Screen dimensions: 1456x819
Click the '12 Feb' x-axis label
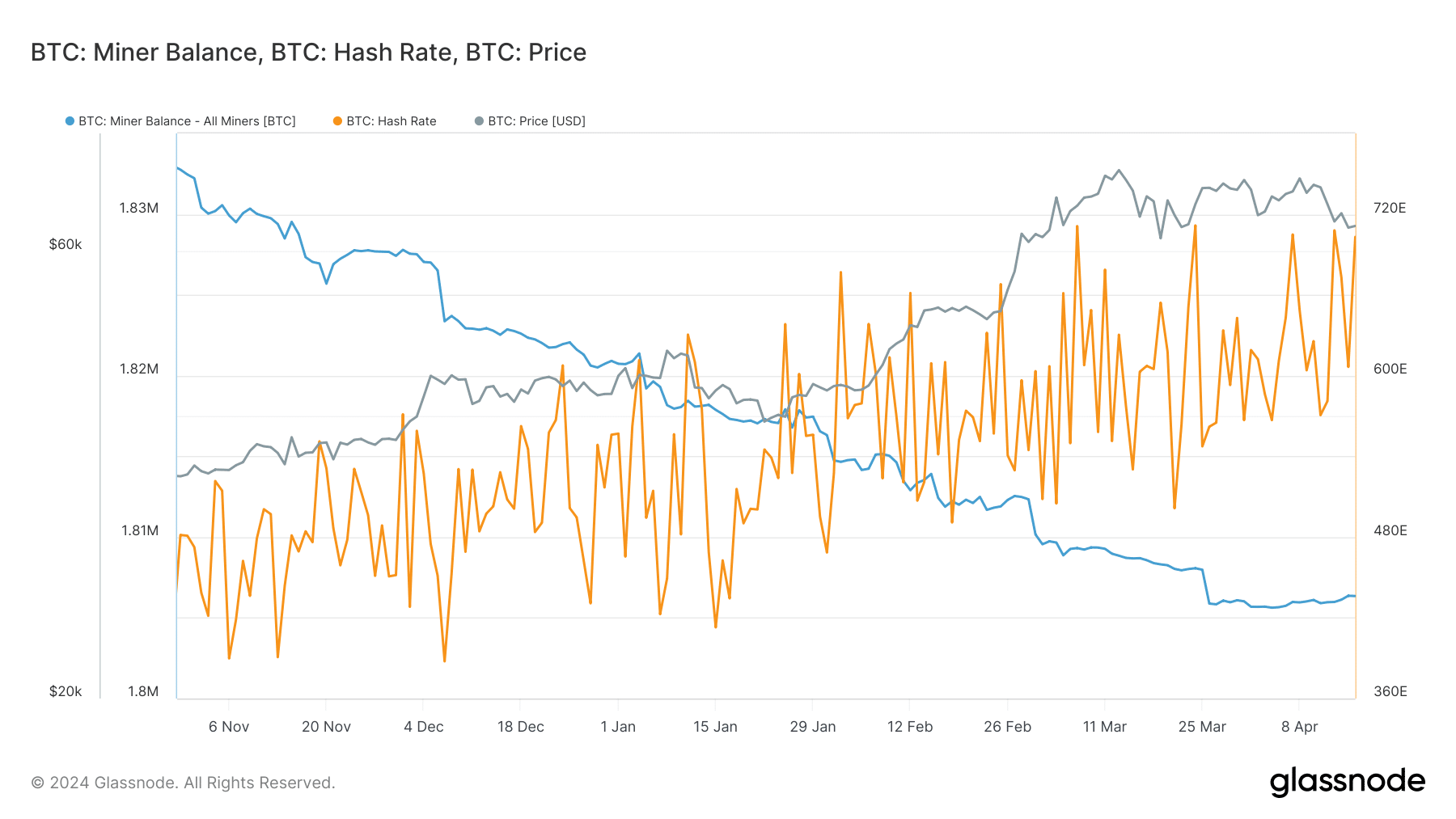click(910, 727)
